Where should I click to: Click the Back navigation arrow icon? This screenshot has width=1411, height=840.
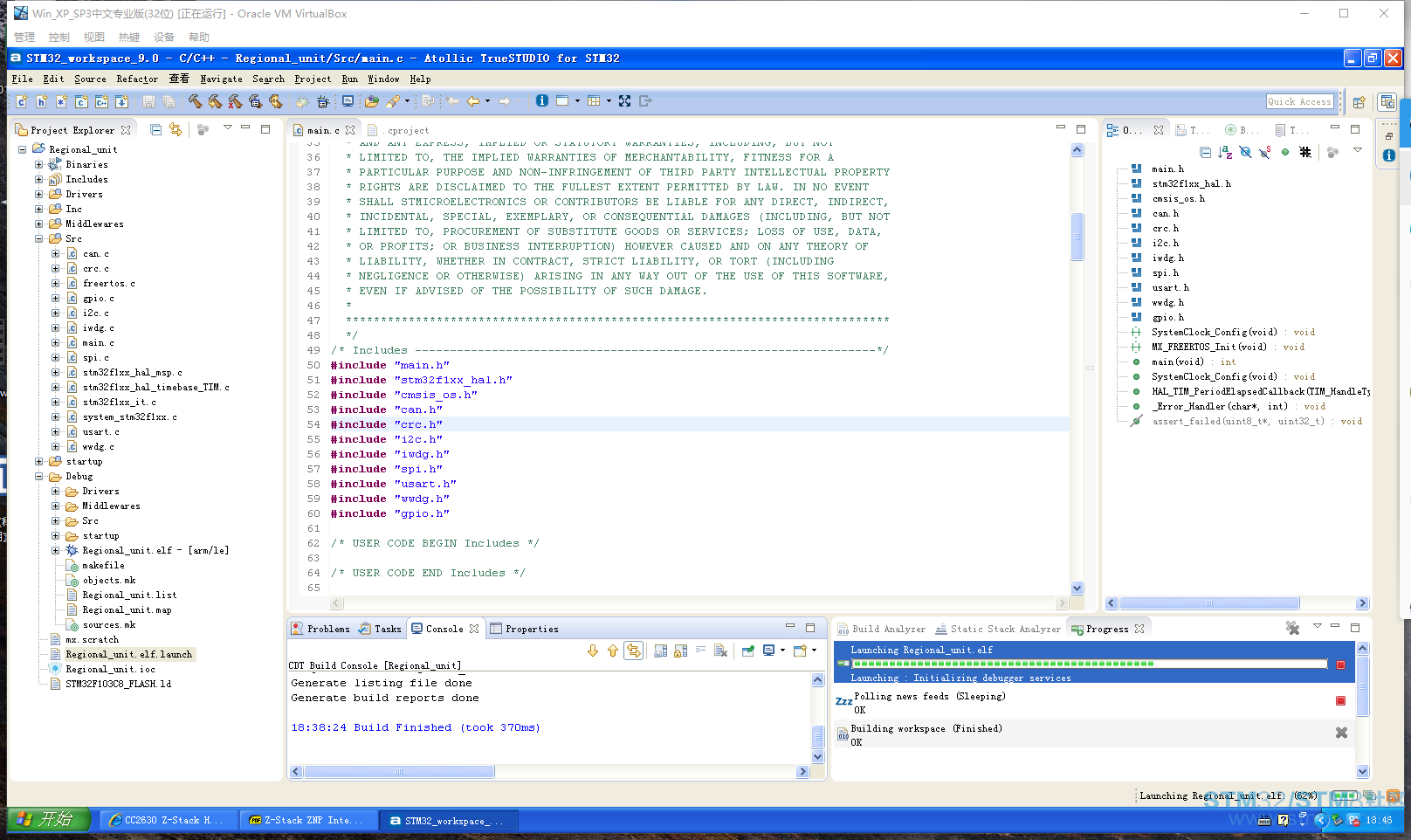tap(472, 101)
